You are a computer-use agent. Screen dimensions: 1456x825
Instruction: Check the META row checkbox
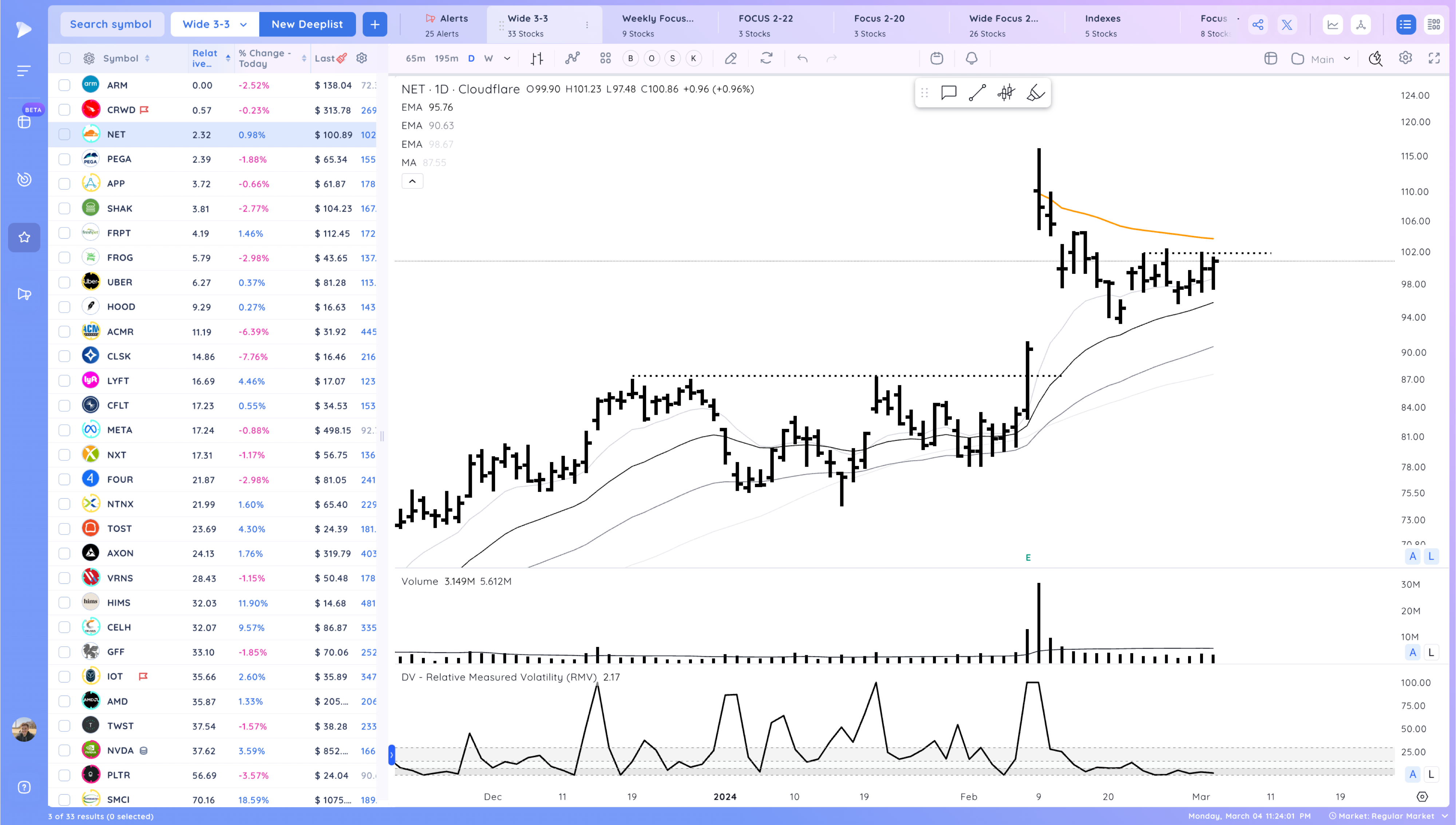point(64,430)
